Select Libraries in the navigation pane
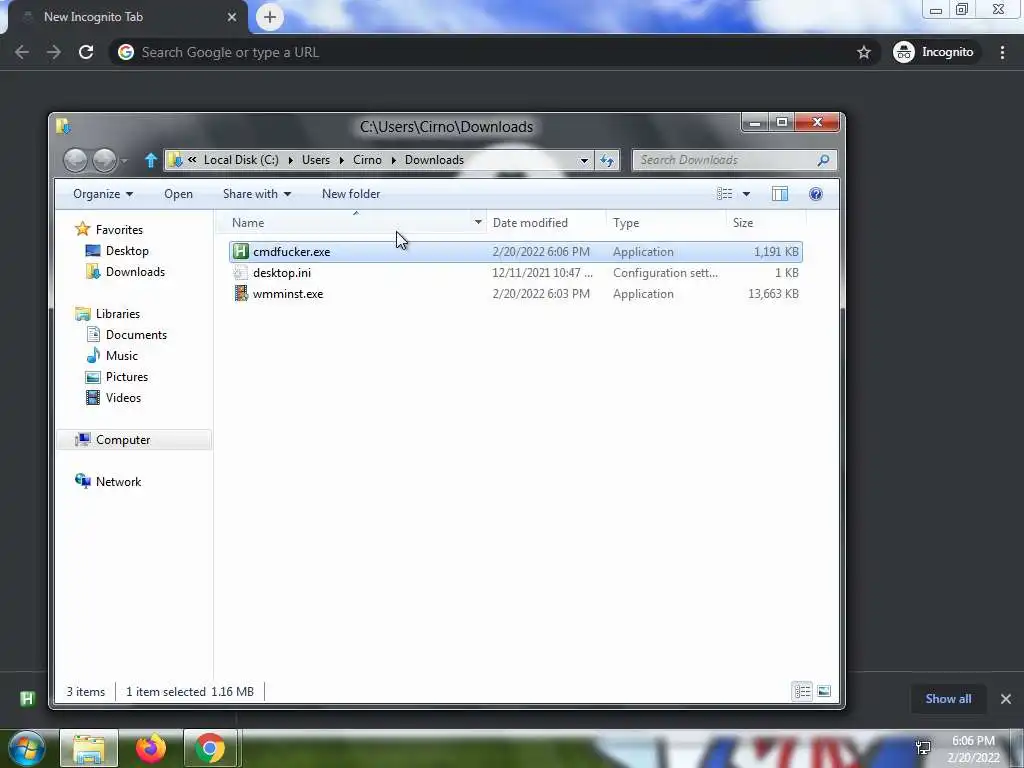Image resolution: width=1024 pixels, height=768 pixels. (118, 314)
